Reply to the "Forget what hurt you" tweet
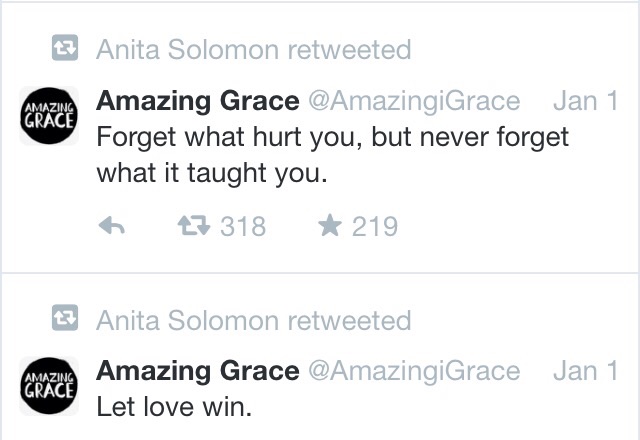This screenshot has width=640, height=440. point(111,226)
